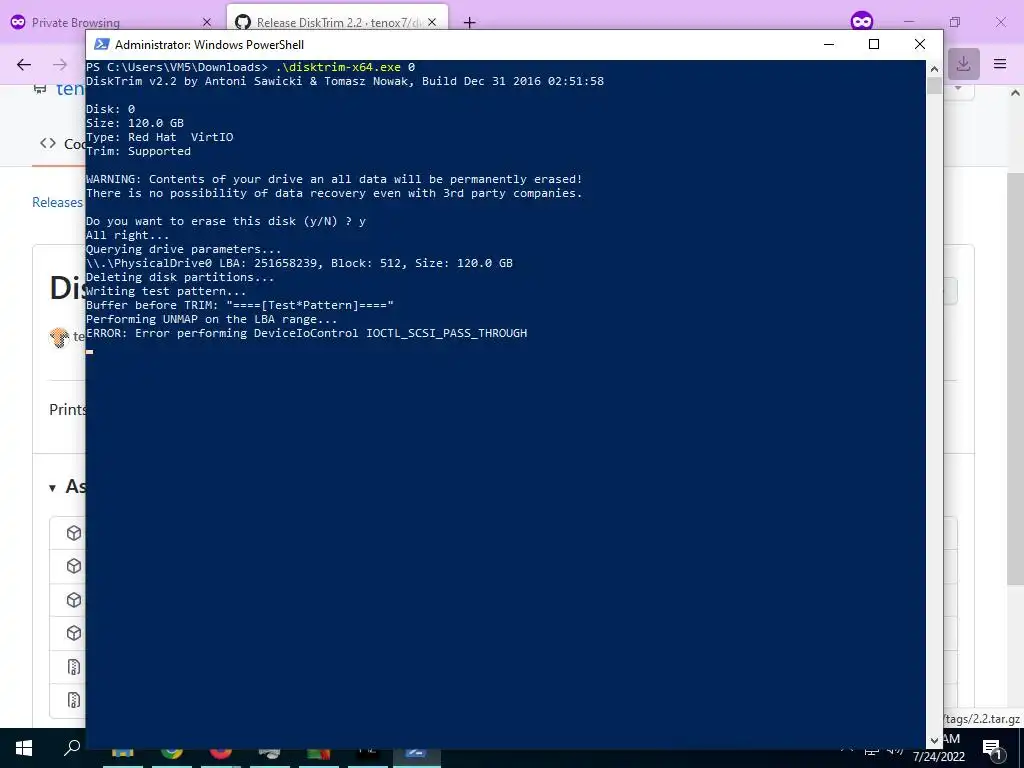
Task: Switch to the Private Browsing tab
Action: (x=111, y=22)
